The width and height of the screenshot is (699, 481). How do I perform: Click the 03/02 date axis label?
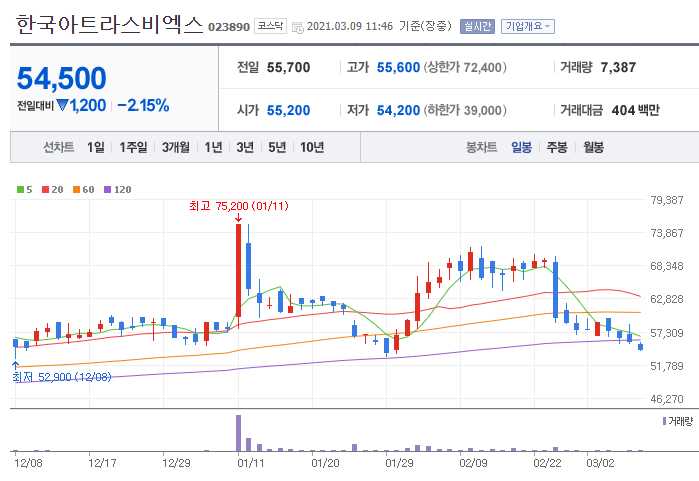600,463
